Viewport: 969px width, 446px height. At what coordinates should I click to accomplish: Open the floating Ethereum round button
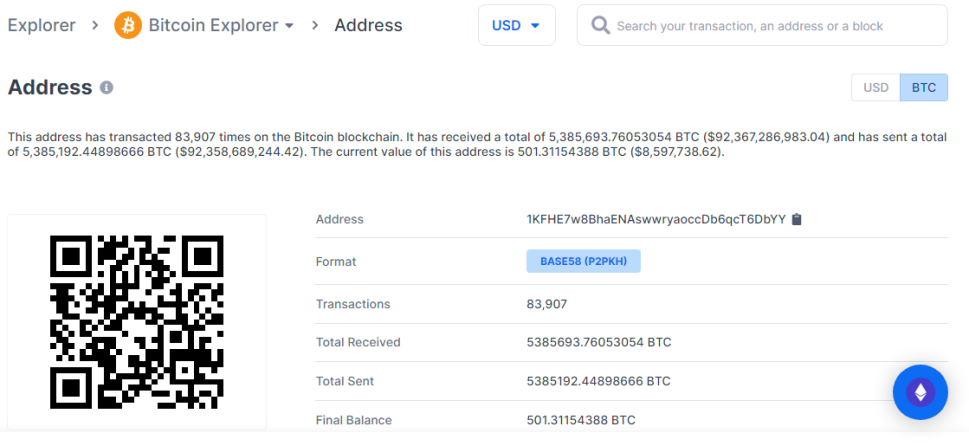(920, 392)
